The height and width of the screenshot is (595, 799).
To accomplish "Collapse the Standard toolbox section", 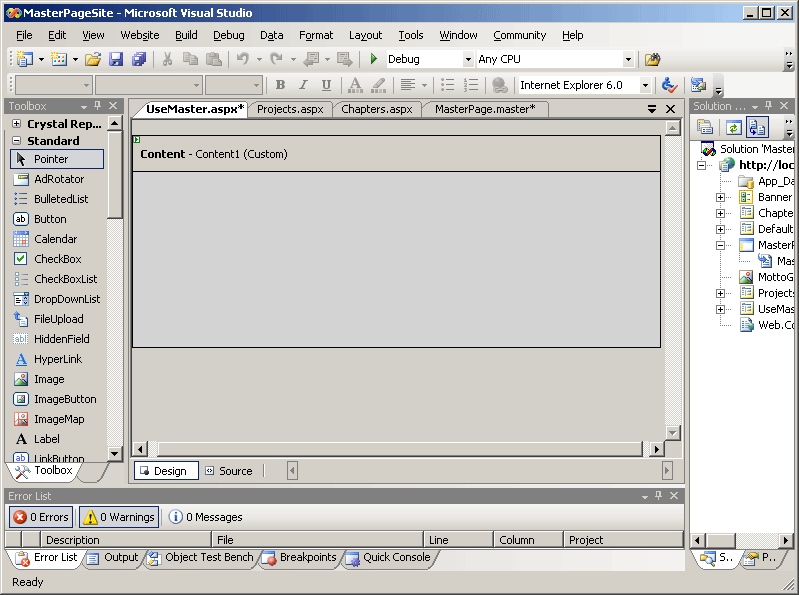I will (17, 141).
